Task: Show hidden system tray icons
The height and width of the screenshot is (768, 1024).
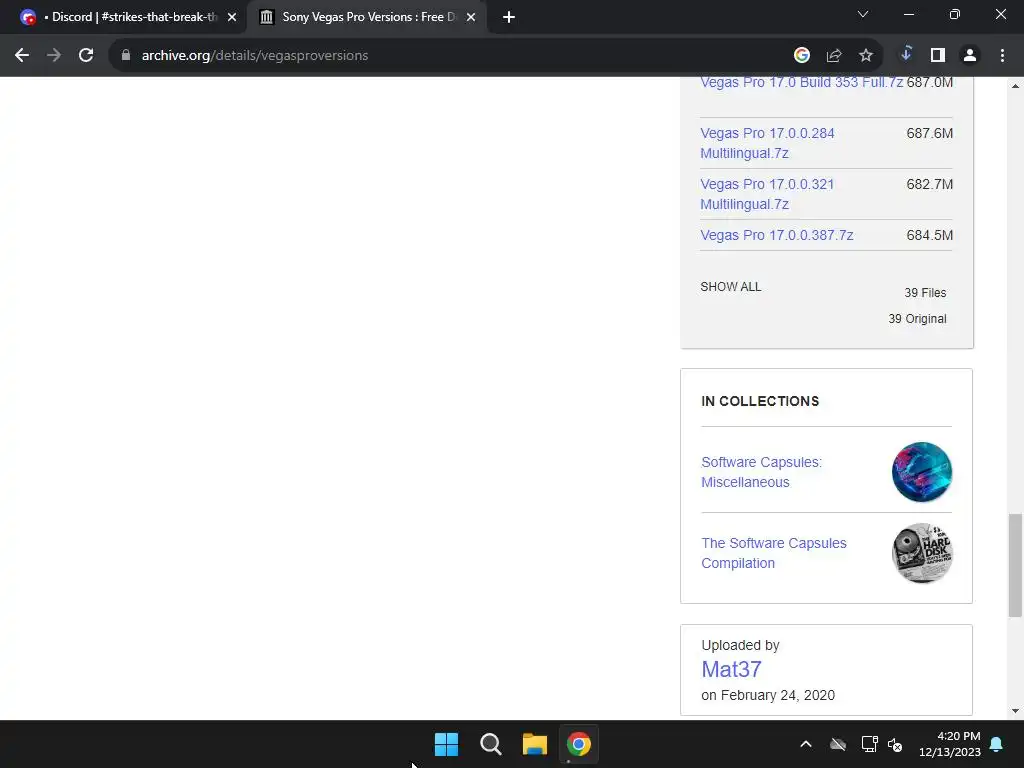Action: click(x=806, y=744)
